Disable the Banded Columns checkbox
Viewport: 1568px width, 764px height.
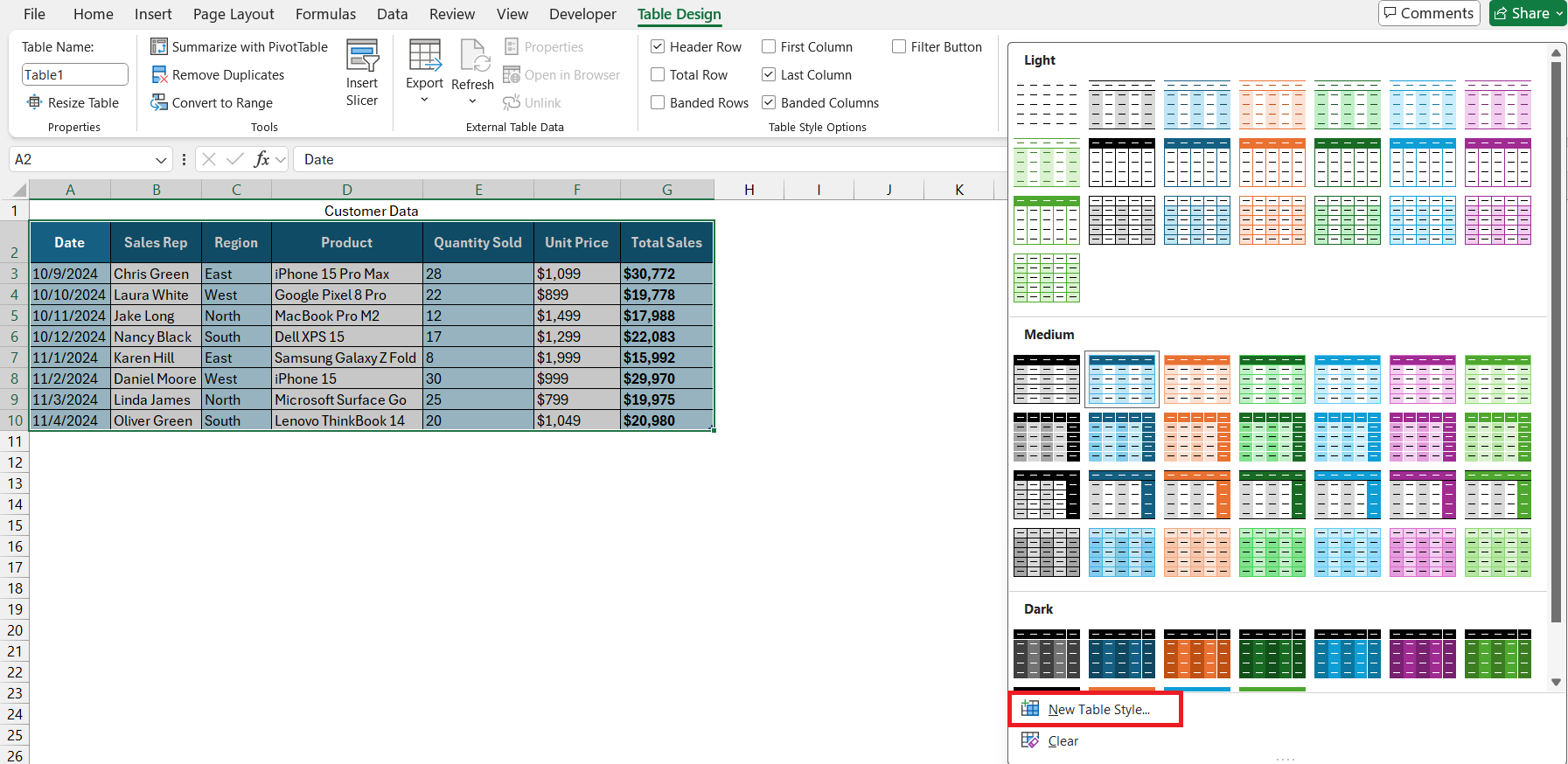coord(769,102)
